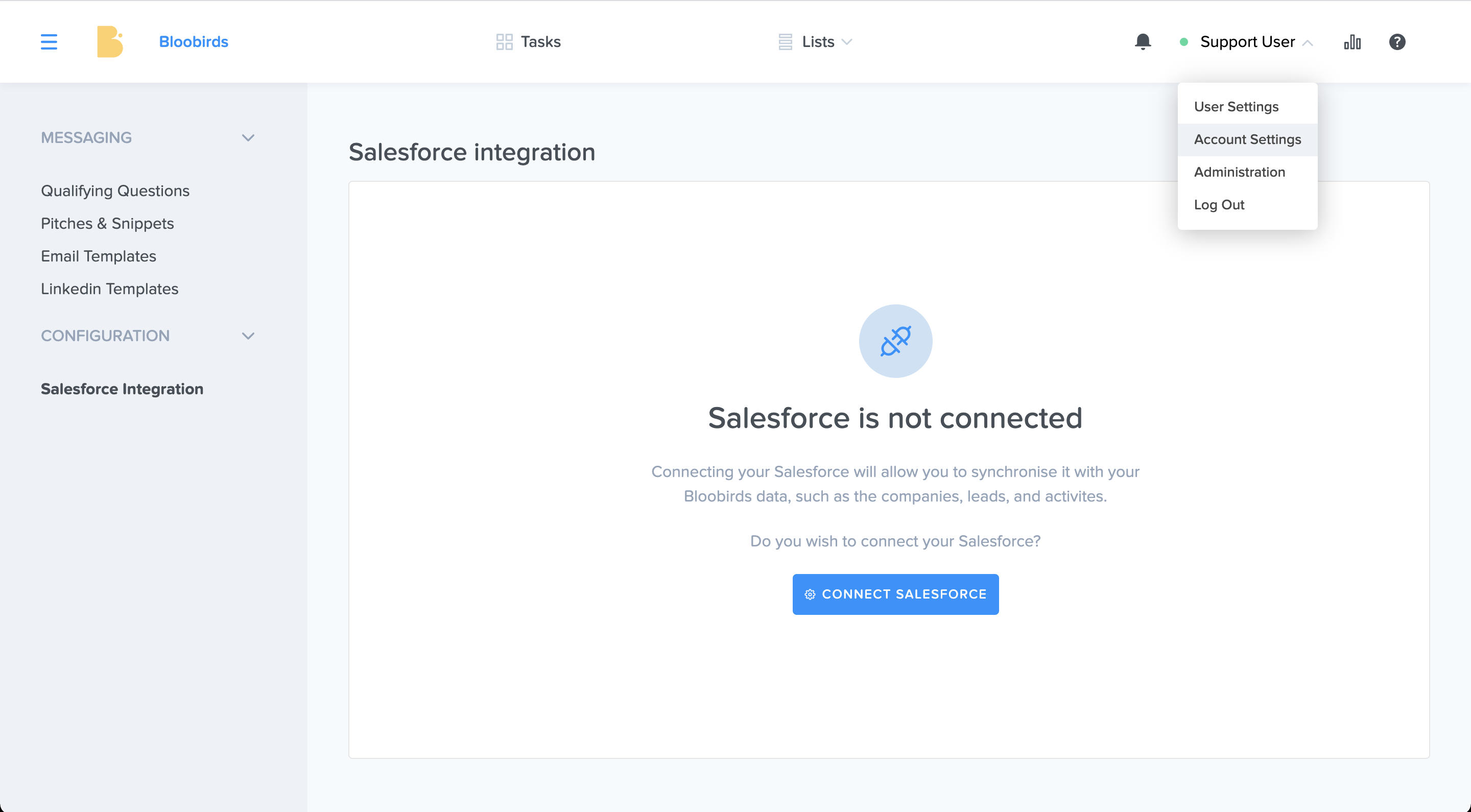Collapse the Messaging section chevron
Viewport: 1471px width, 812px height.
(x=248, y=137)
